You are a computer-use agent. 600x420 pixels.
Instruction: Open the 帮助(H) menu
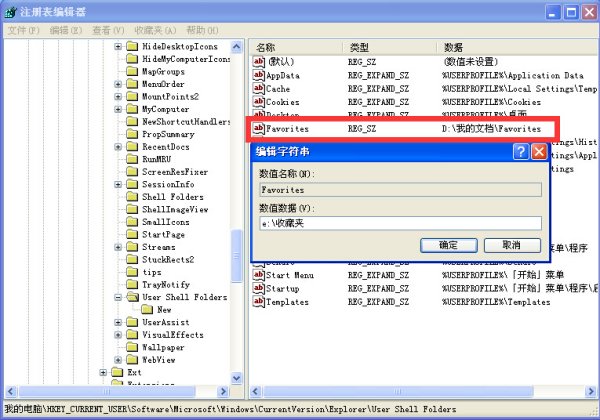(202, 30)
